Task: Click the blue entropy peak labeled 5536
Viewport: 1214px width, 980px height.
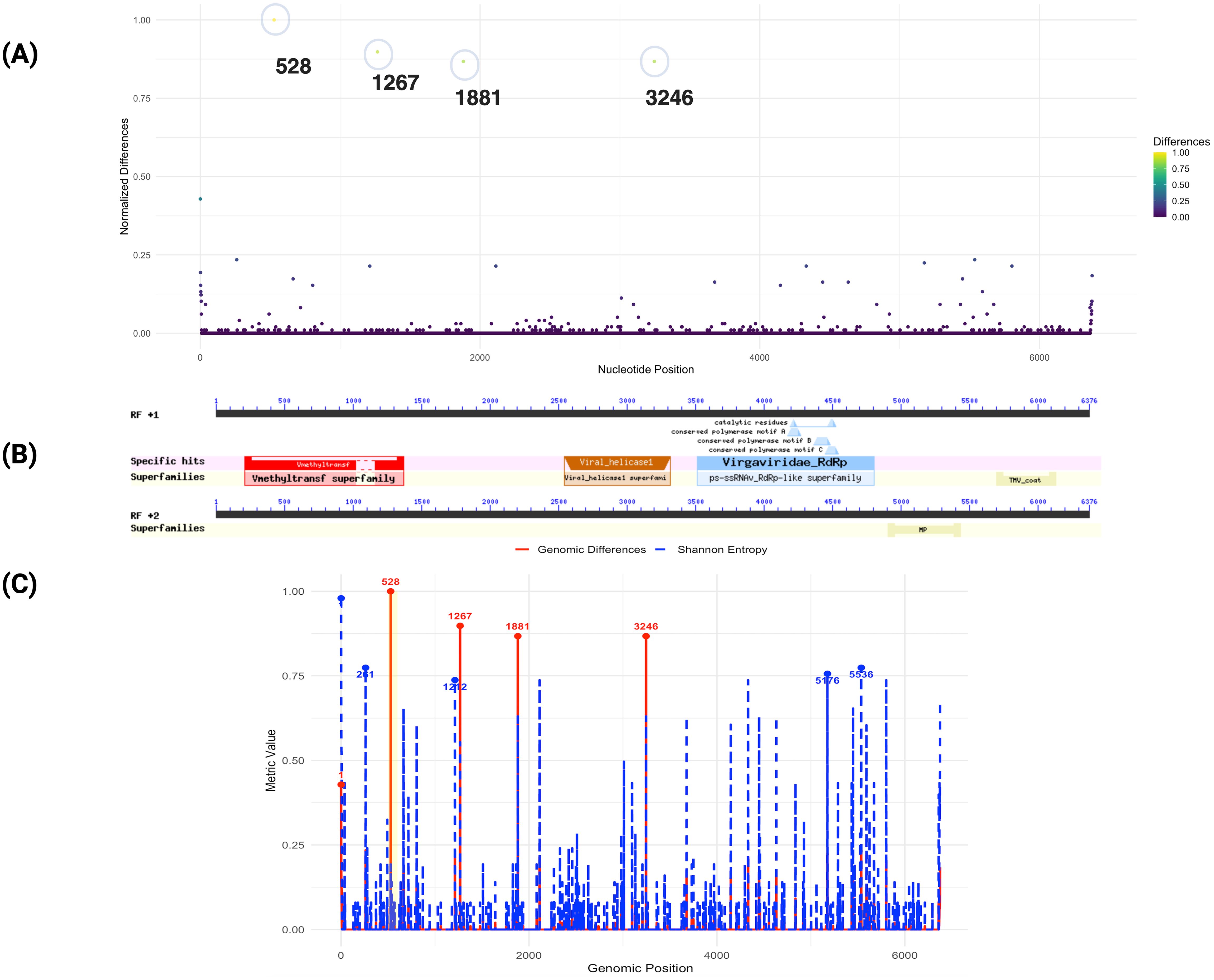Action: pos(861,668)
